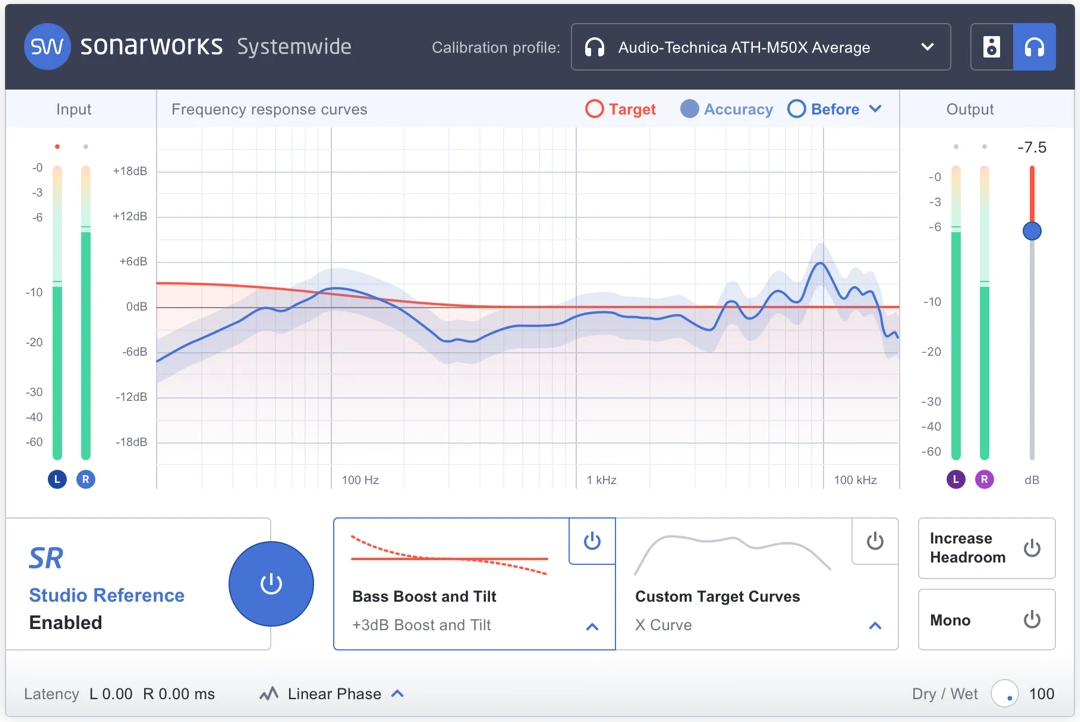The width and height of the screenshot is (1080, 722).
Task: Toggle the Before curve display
Action: pyautogui.click(x=824, y=109)
